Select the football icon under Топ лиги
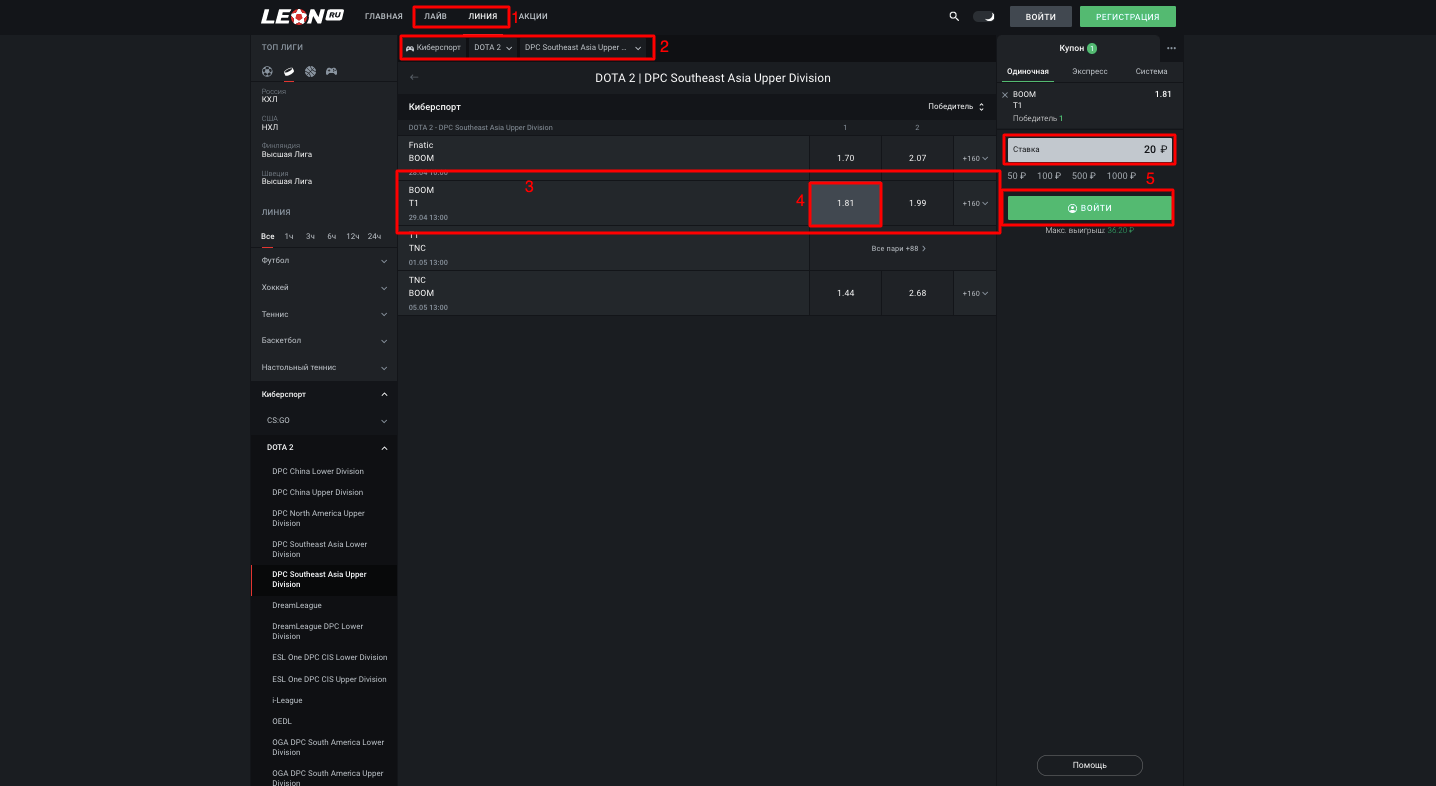Viewport: 1436px width, 786px height. tap(267, 71)
